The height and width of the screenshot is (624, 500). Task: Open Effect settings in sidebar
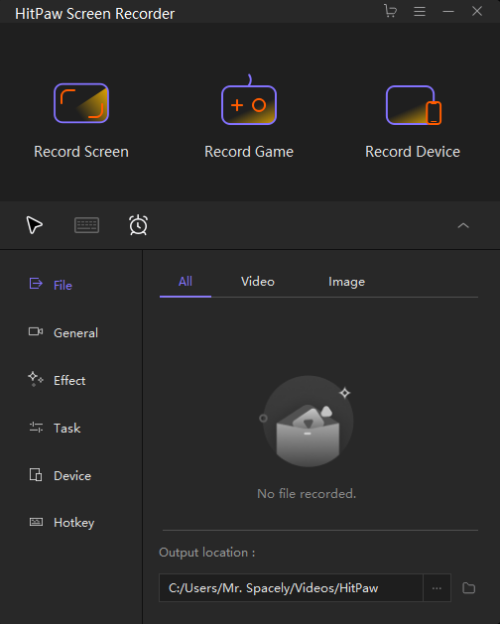point(57,380)
